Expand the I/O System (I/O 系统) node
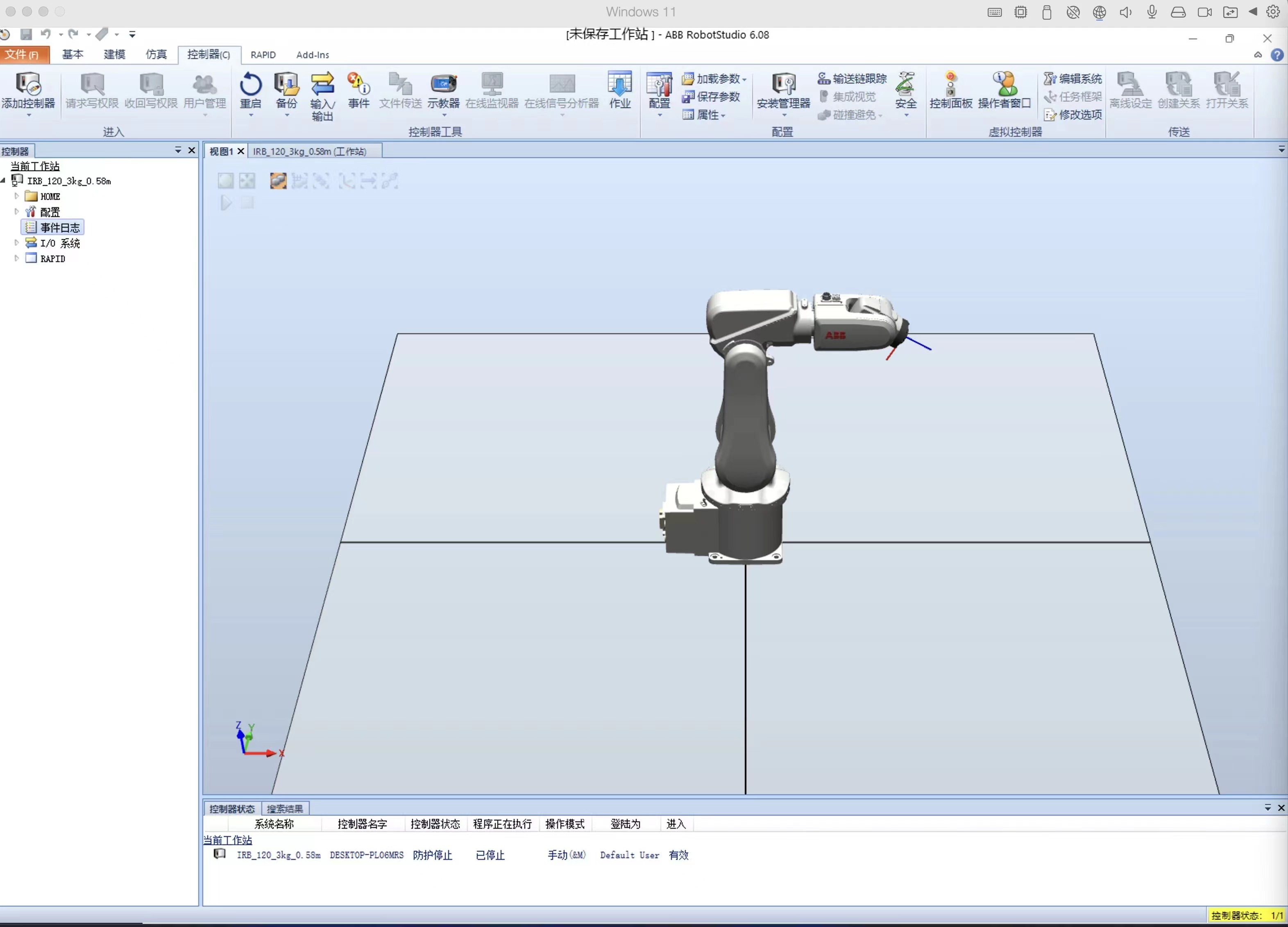This screenshot has width=1288, height=927. point(16,242)
